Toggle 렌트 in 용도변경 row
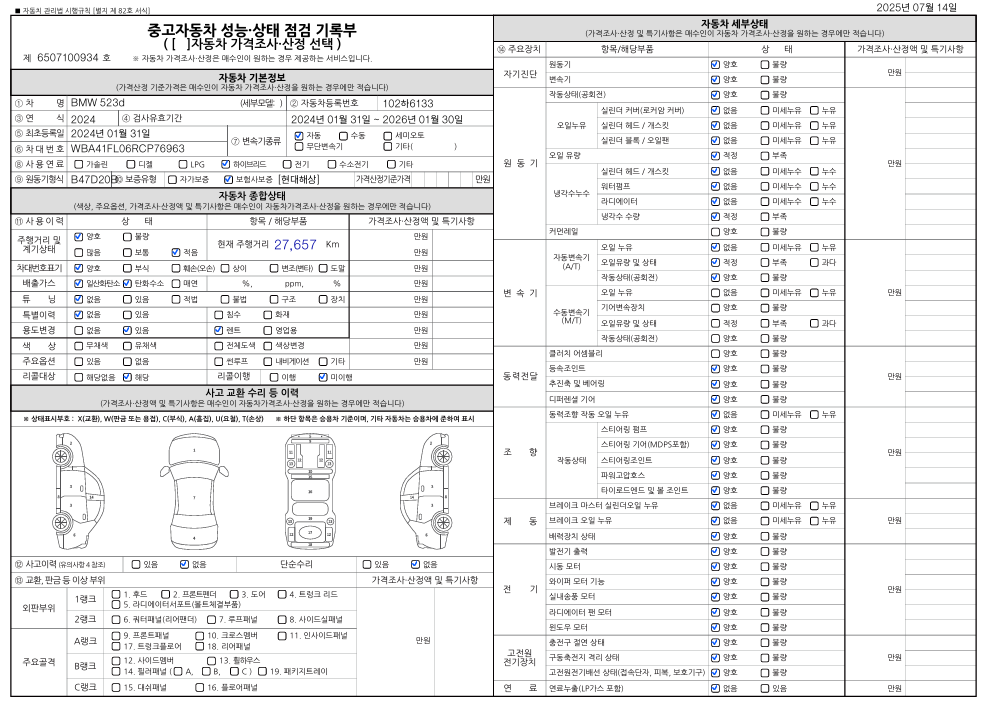The width and height of the screenshot is (989, 701). pos(219,330)
